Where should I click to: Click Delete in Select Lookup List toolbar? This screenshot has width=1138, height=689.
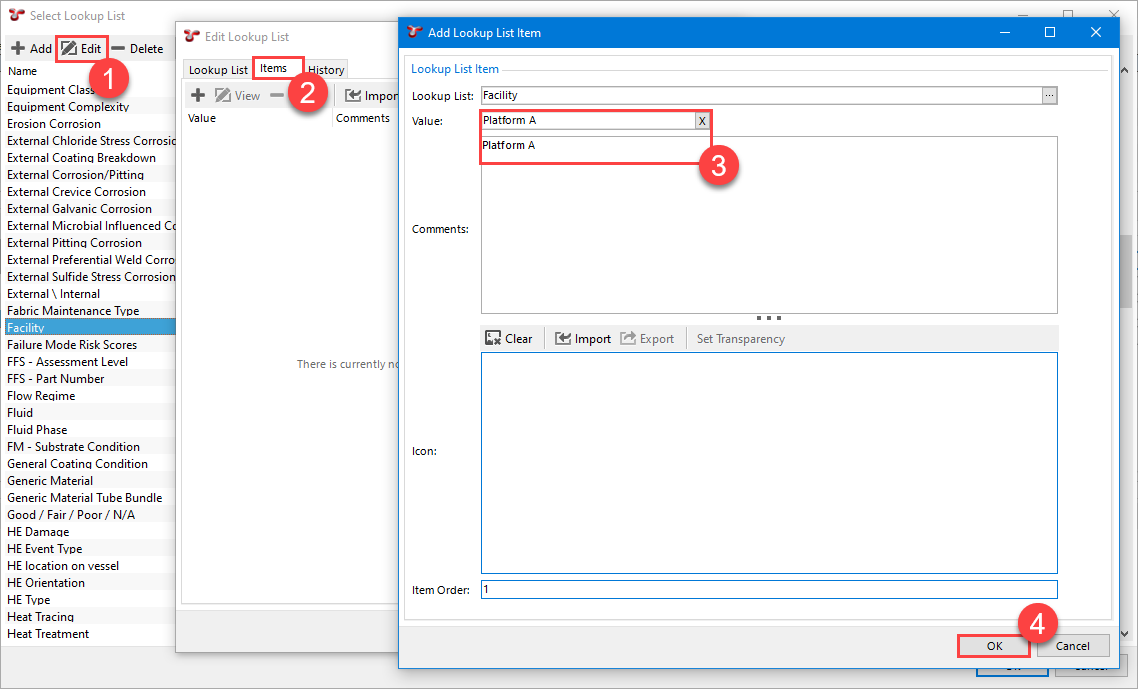pyautogui.click(x=138, y=49)
